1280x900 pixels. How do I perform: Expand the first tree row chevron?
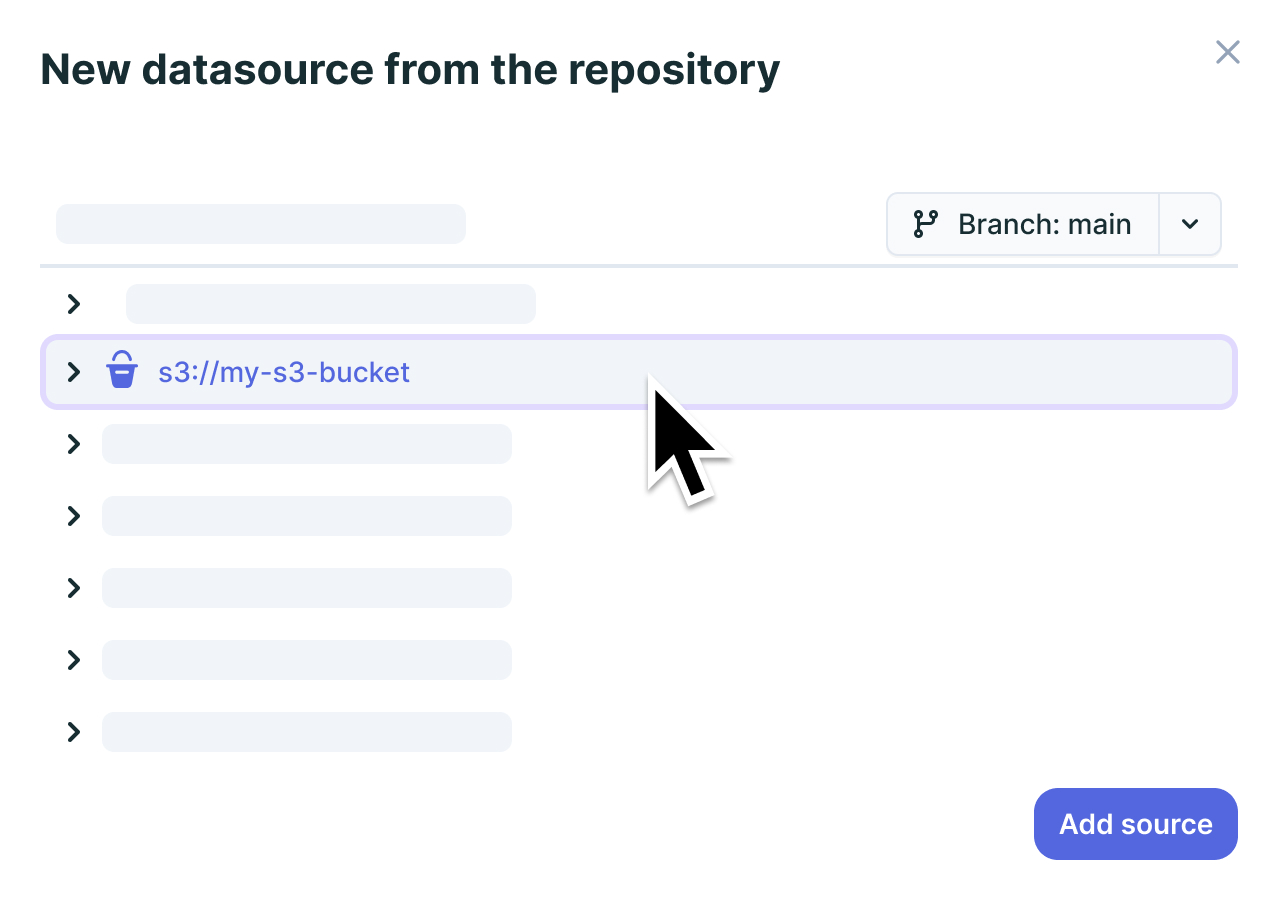click(x=73, y=304)
